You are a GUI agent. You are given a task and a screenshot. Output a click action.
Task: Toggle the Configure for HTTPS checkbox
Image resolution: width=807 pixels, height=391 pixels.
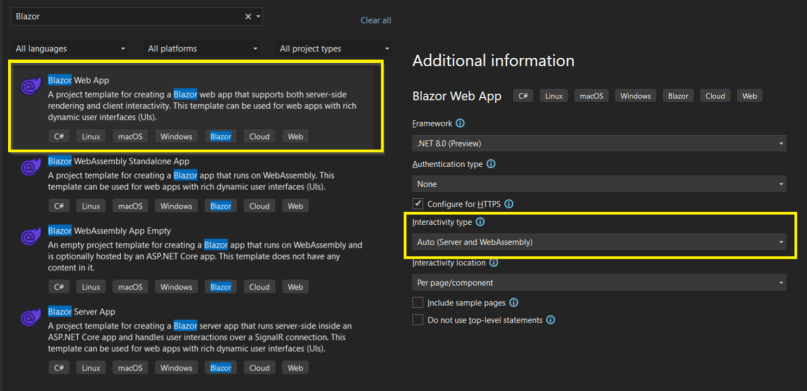417,204
